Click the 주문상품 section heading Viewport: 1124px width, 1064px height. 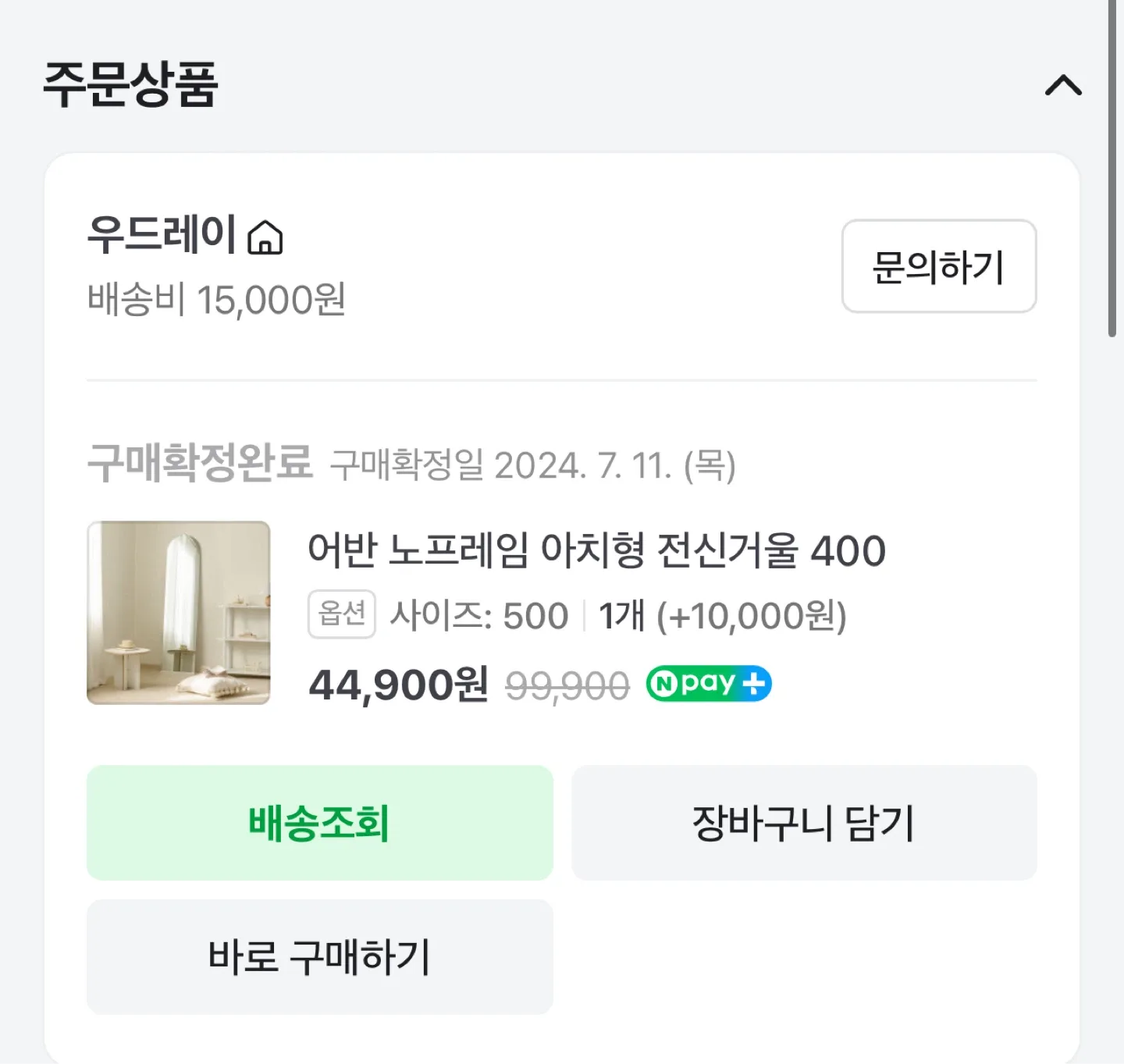[x=130, y=84]
